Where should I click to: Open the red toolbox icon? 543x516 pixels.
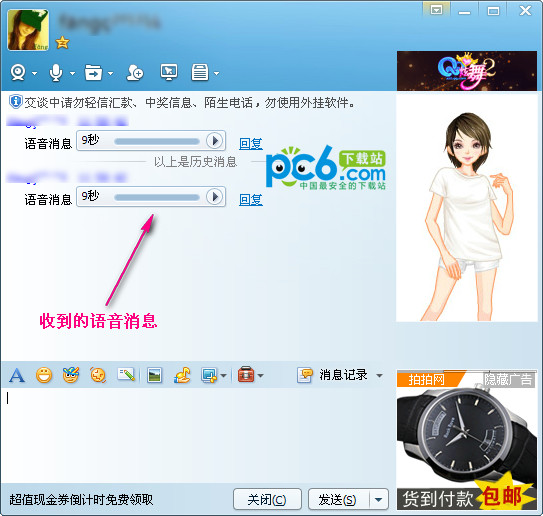tap(246, 375)
